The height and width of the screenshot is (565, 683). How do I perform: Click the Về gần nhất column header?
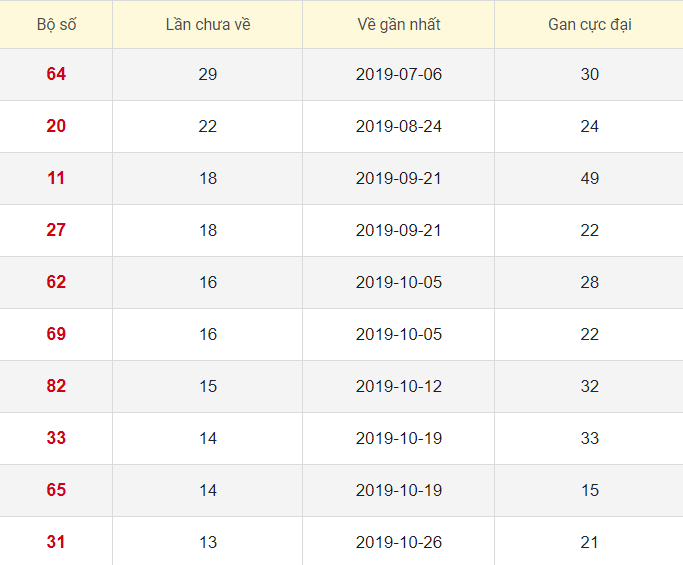[x=398, y=24]
